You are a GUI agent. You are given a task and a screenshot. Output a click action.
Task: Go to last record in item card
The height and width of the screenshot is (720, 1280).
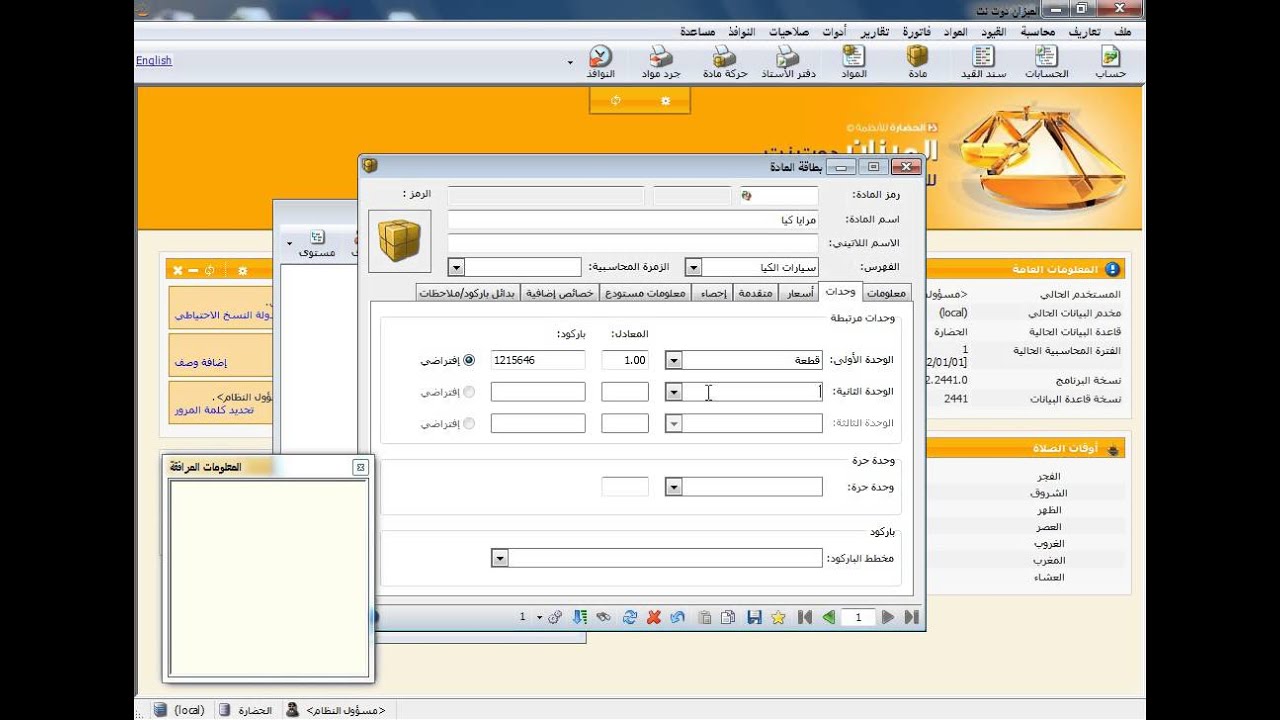(x=911, y=618)
